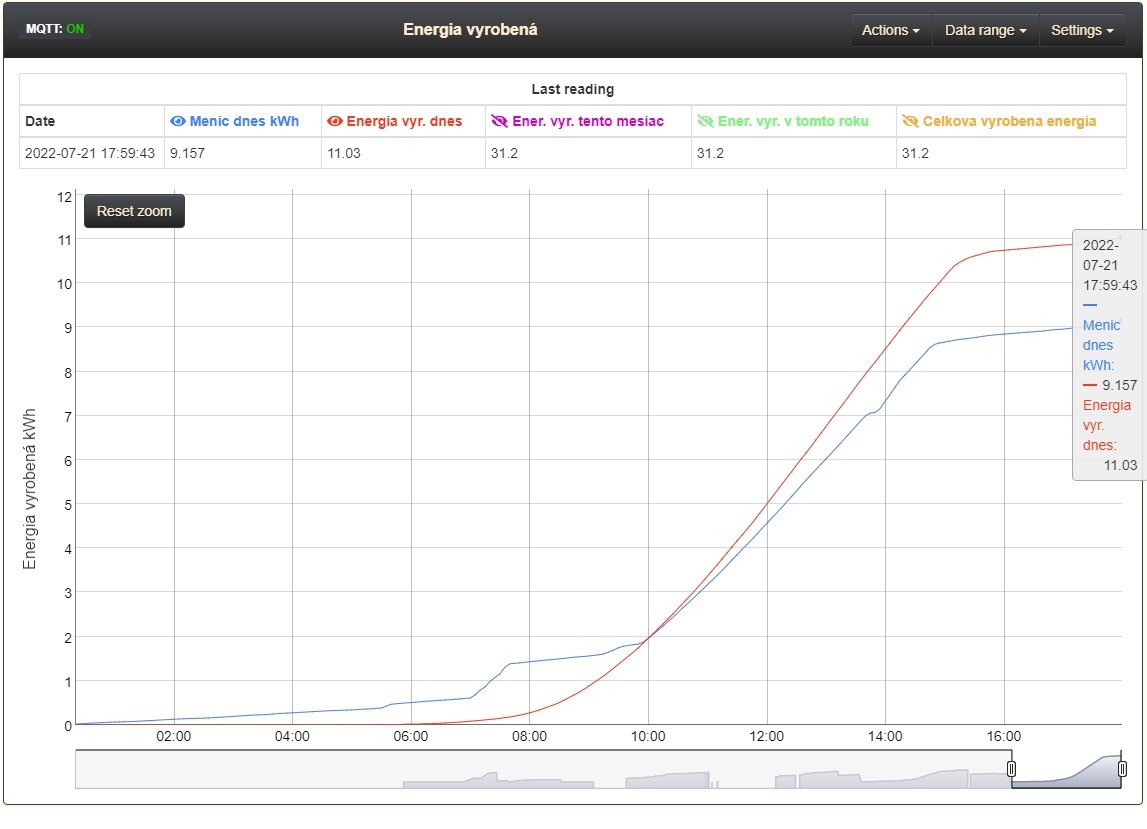Click the Last reading table header
The height and width of the screenshot is (829, 1147).
(x=572, y=89)
